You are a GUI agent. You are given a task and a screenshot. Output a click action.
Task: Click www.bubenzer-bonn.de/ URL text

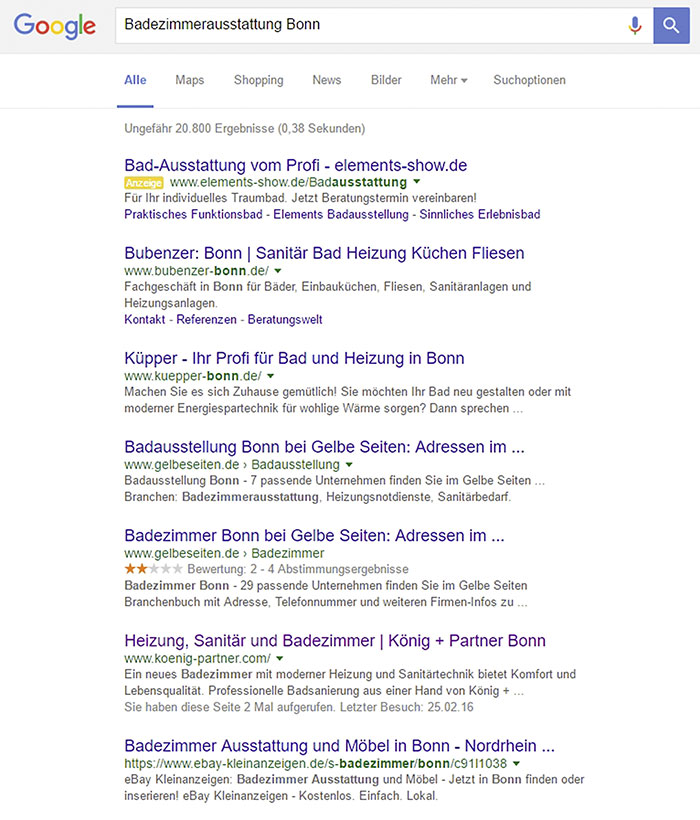197,271
